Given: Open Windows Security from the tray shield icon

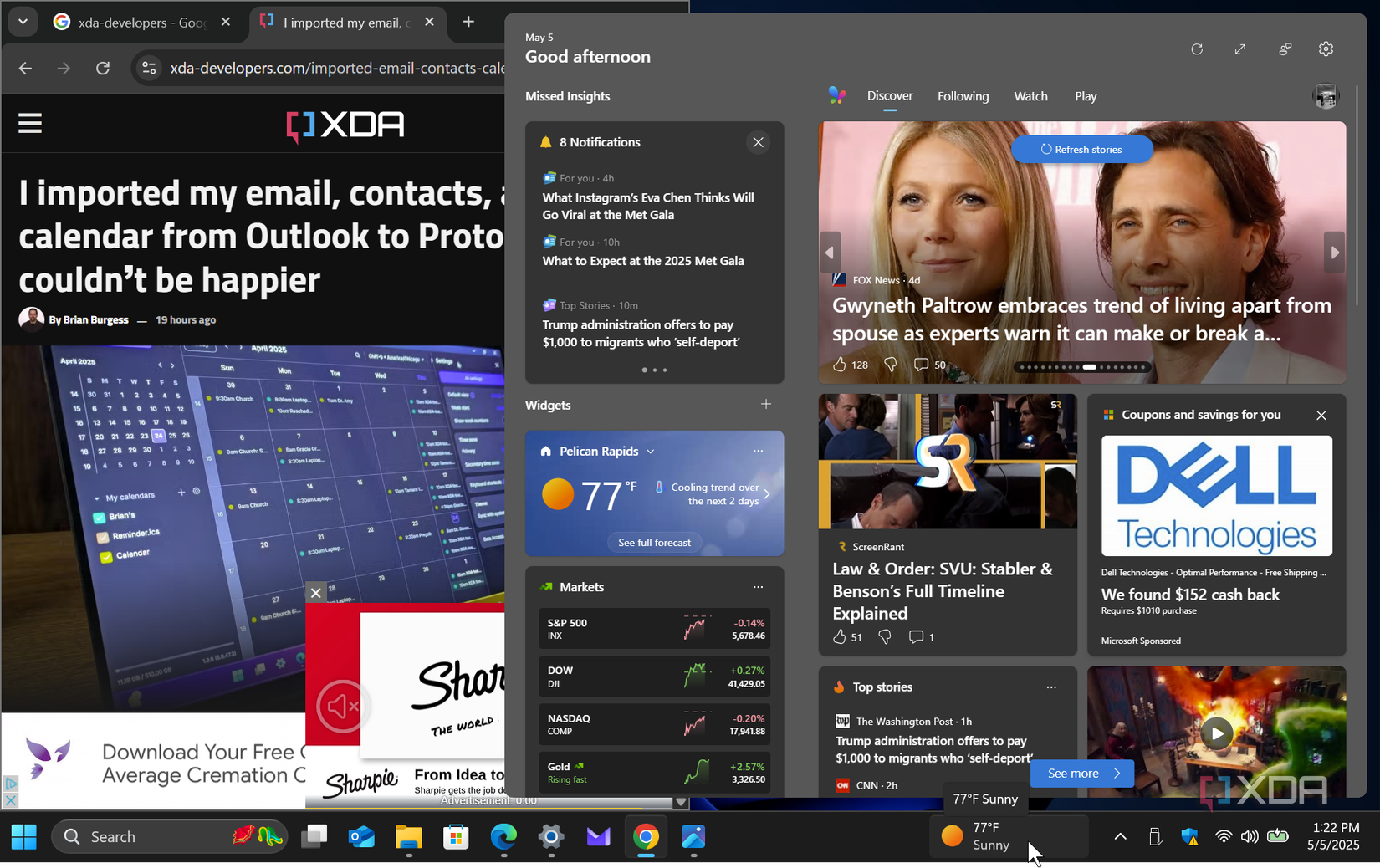Looking at the screenshot, I should 1189,836.
